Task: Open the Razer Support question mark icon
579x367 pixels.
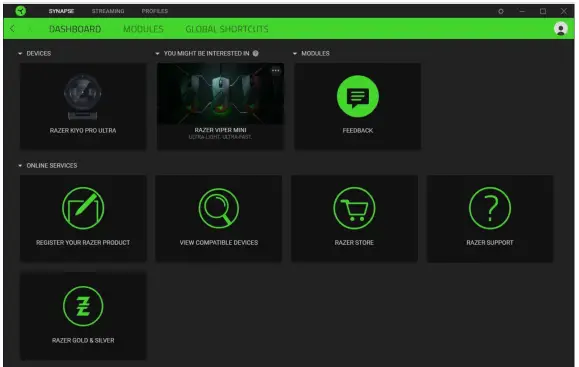Action: [x=490, y=208]
